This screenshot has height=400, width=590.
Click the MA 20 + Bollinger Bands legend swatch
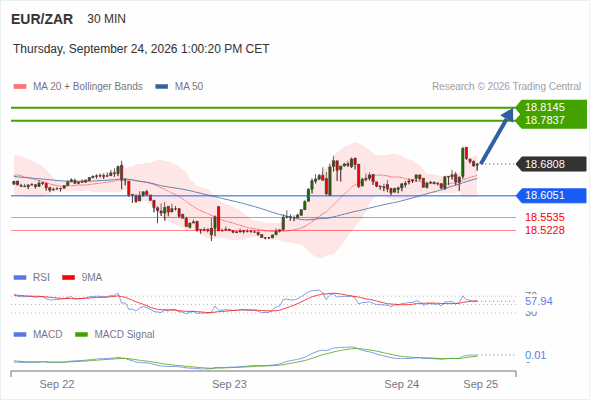coord(20,87)
